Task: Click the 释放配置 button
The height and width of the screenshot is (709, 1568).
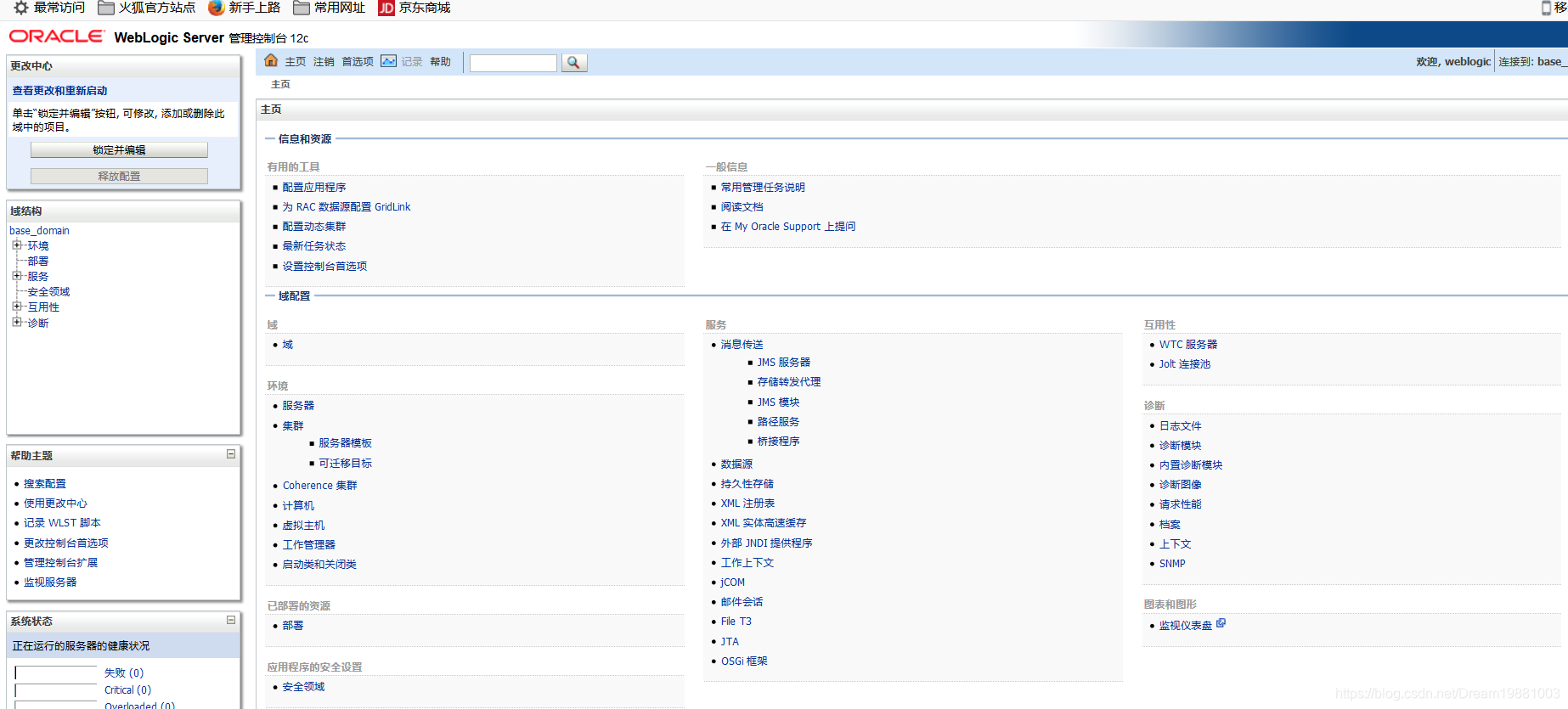Action: tap(119, 176)
